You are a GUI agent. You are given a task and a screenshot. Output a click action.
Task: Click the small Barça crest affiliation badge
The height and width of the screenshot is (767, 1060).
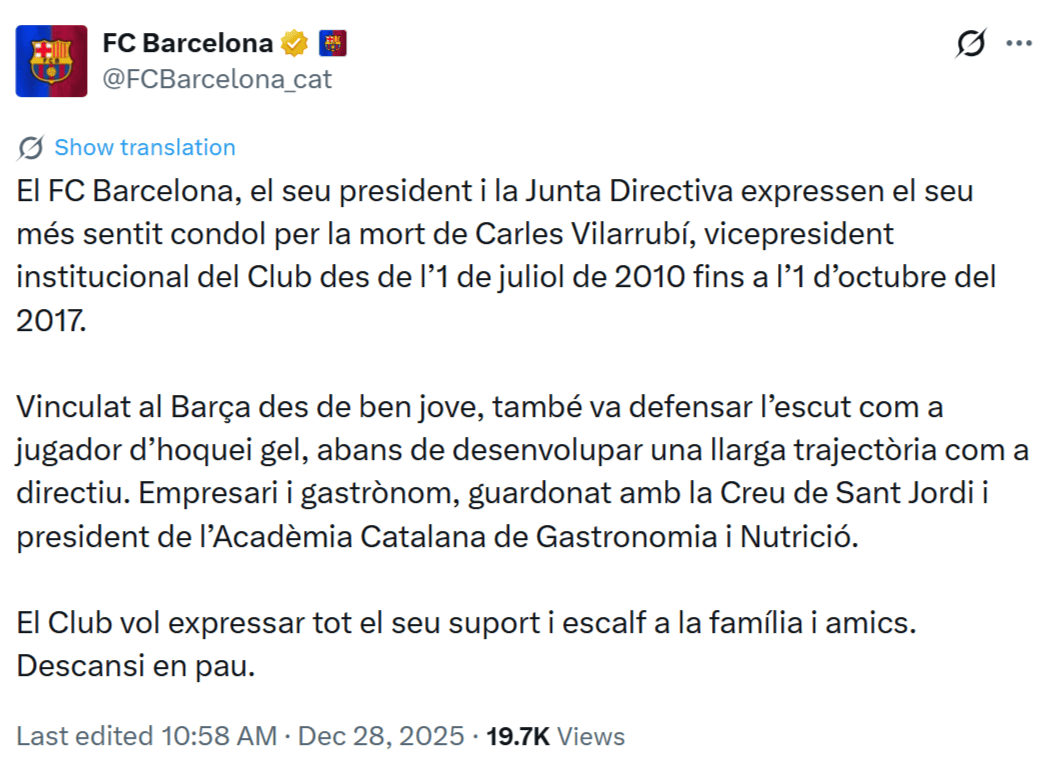tap(332, 43)
